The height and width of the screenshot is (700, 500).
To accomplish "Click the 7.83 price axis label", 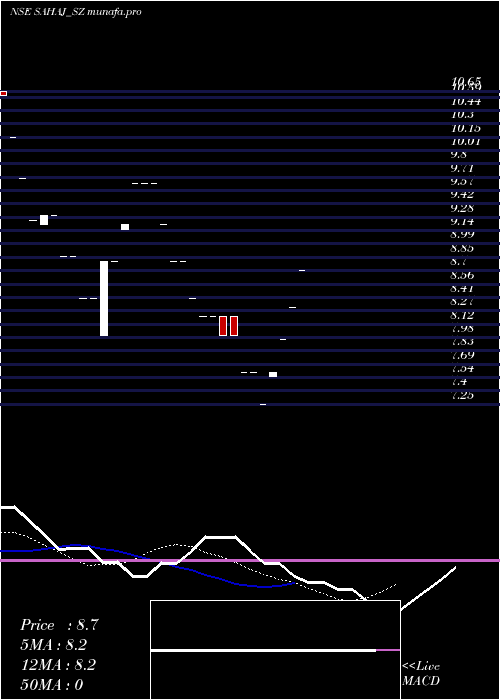I will click(x=462, y=342).
